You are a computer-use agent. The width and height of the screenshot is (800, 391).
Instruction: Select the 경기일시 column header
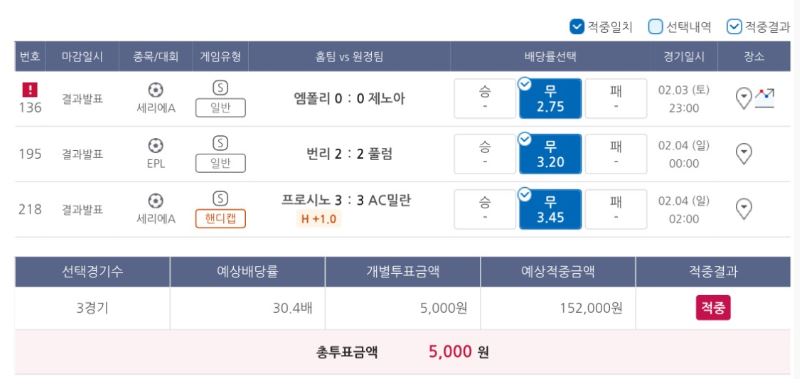(x=684, y=57)
